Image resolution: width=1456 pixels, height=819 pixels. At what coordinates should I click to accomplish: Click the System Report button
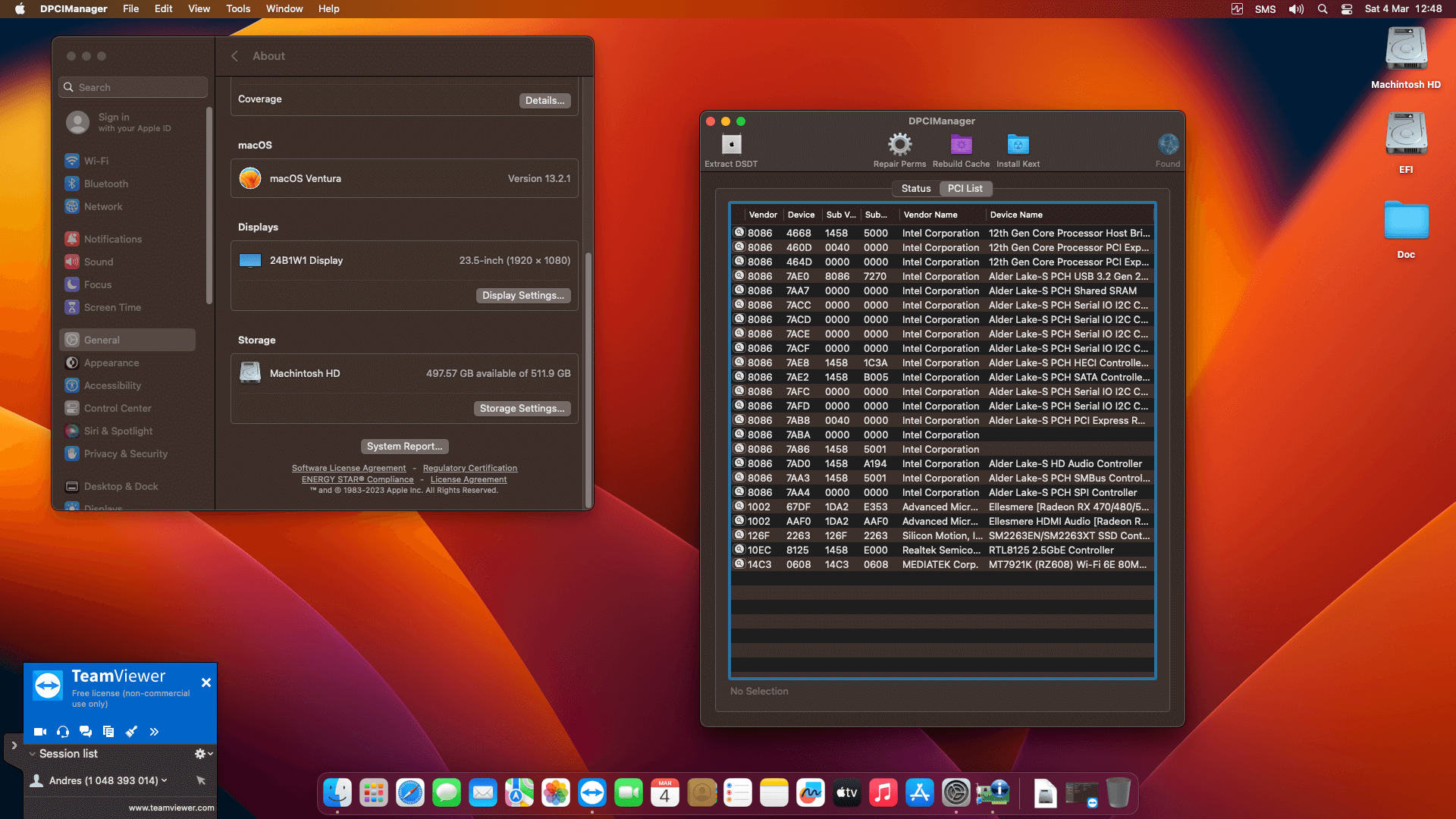click(404, 446)
